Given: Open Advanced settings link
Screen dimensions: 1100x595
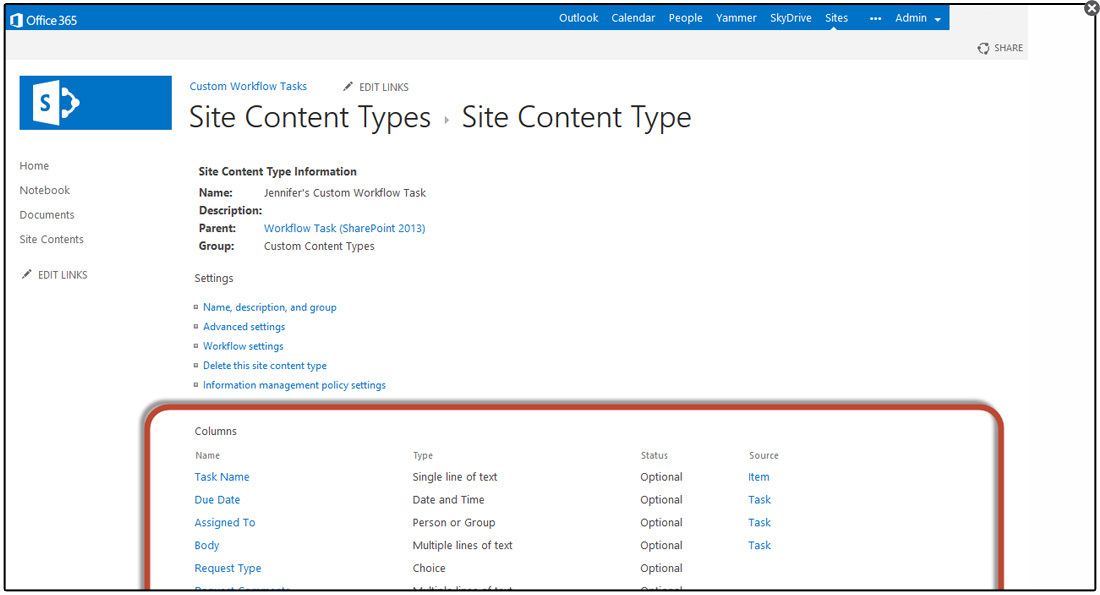Looking at the screenshot, I should 244,327.
